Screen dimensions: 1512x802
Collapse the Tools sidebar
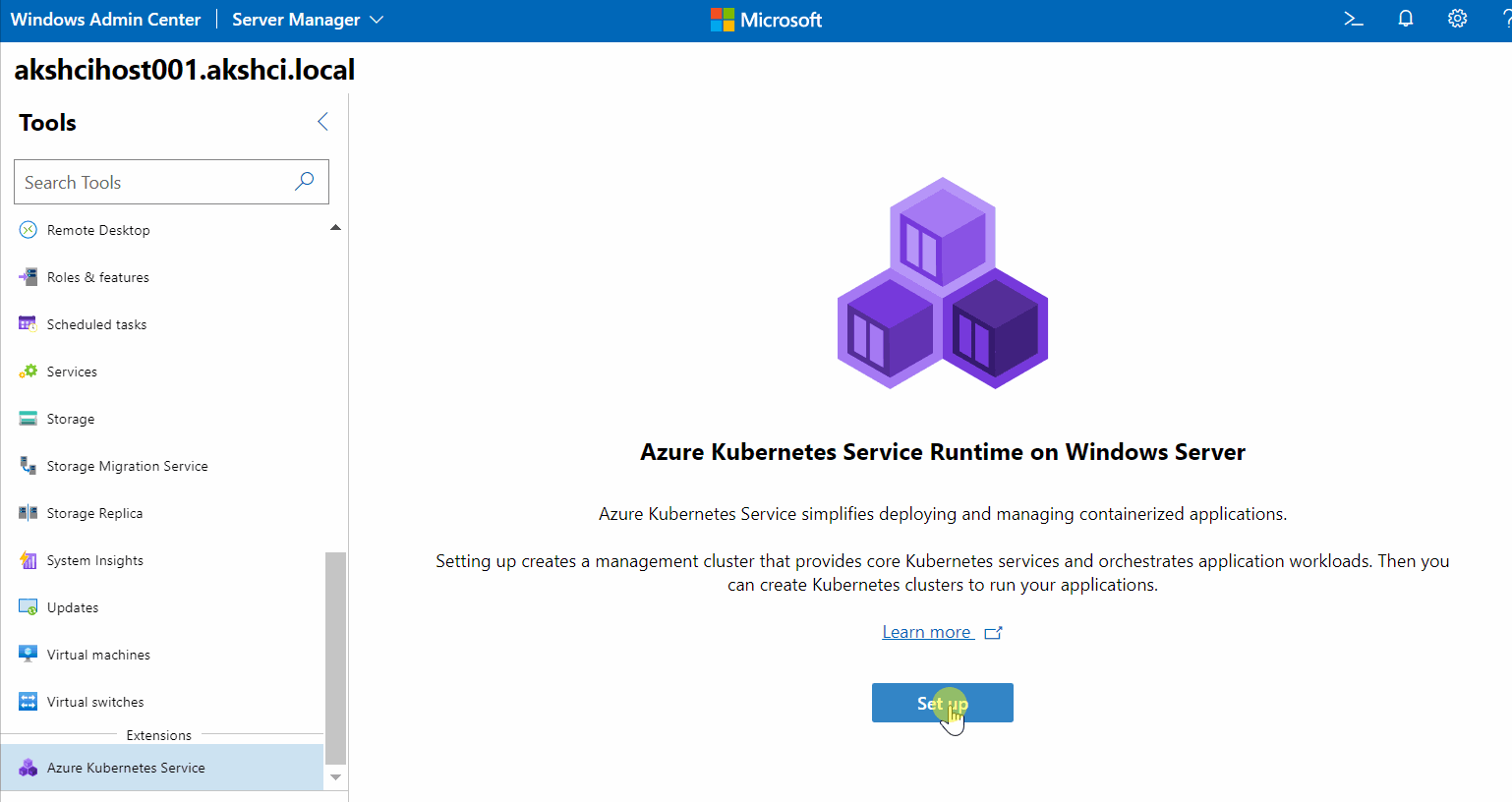(x=322, y=121)
